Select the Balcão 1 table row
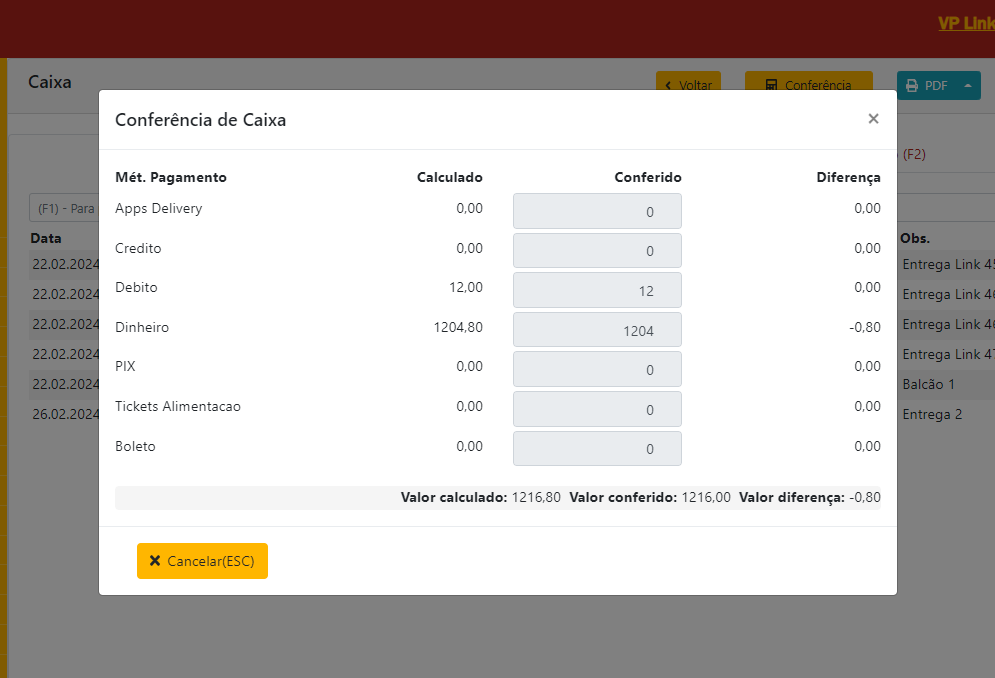 coord(944,384)
